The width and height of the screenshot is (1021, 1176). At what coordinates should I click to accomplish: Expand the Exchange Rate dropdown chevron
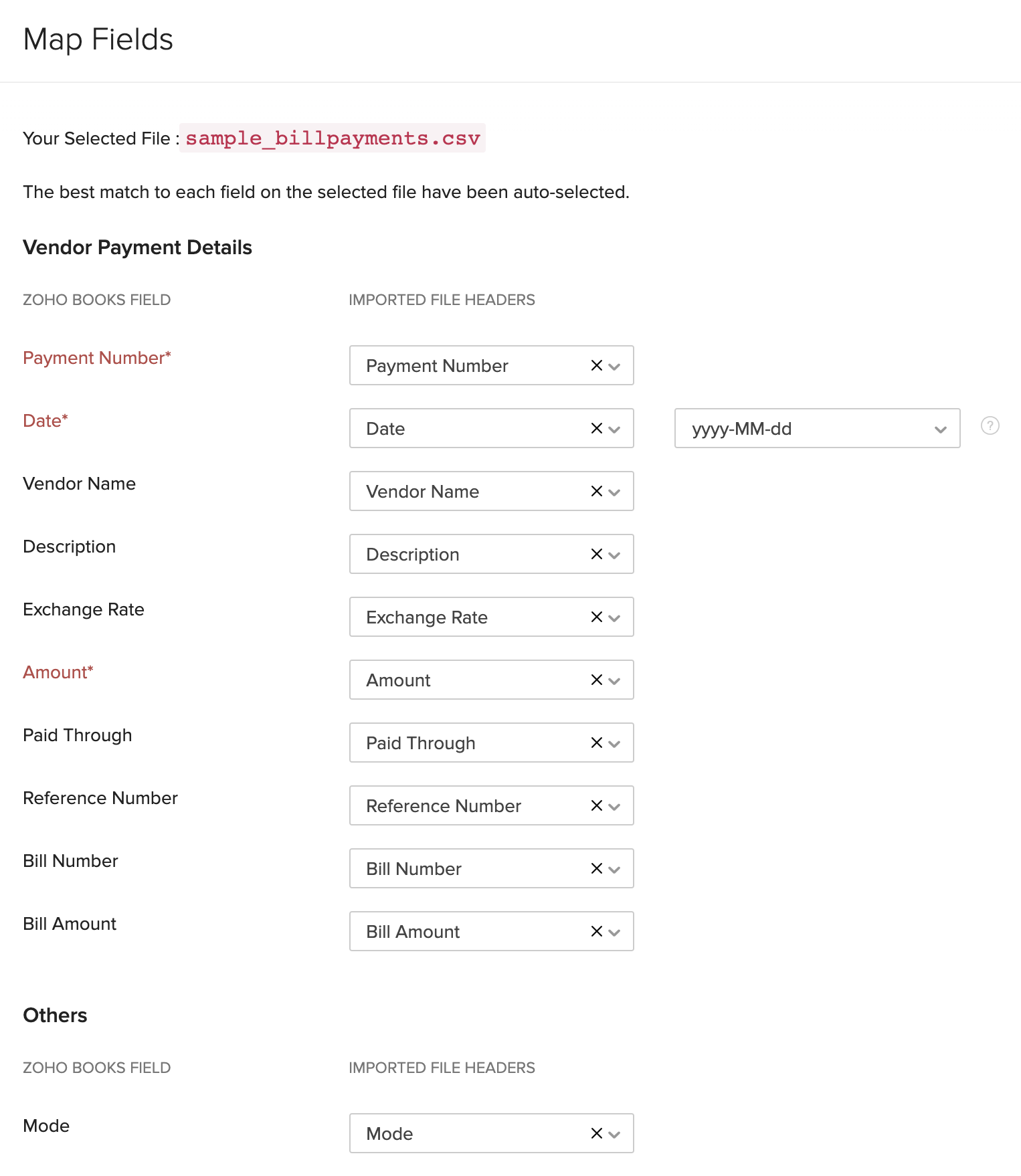[x=615, y=618]
